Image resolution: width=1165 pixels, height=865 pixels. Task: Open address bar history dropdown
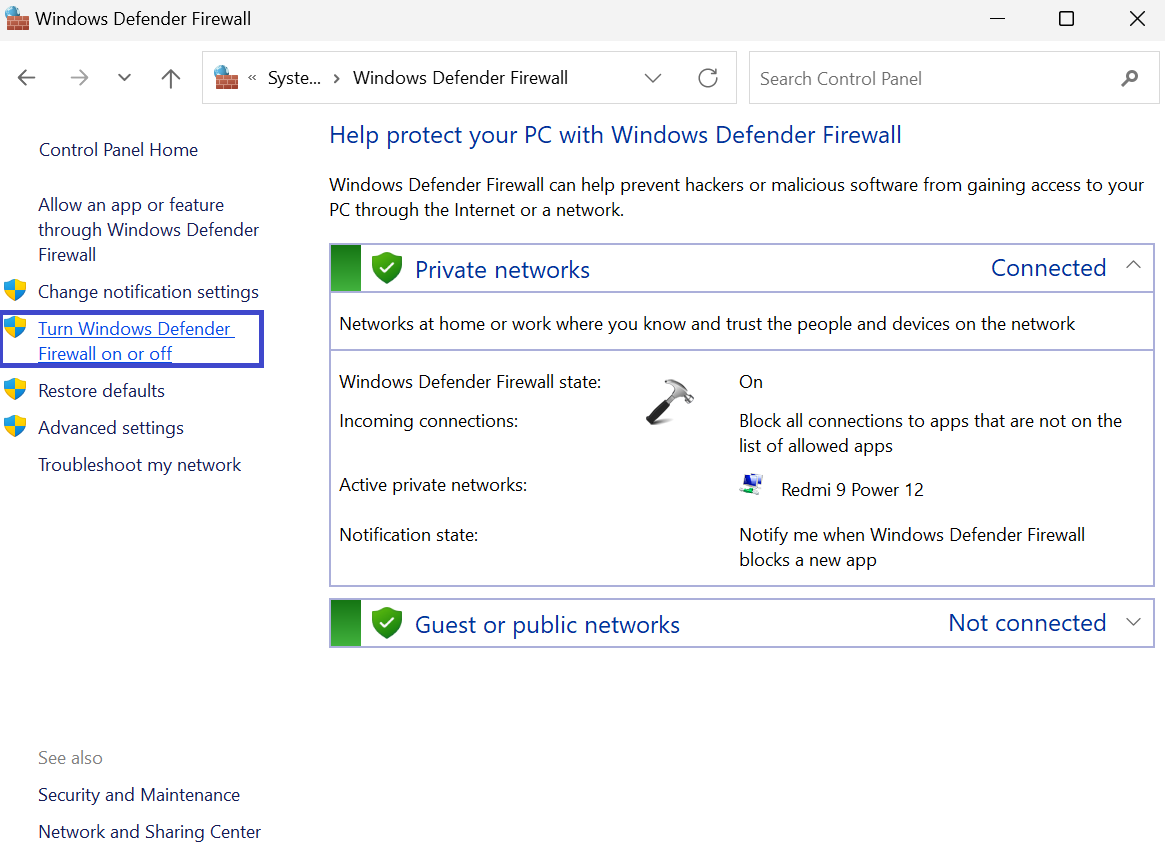(x=653, y=78)
